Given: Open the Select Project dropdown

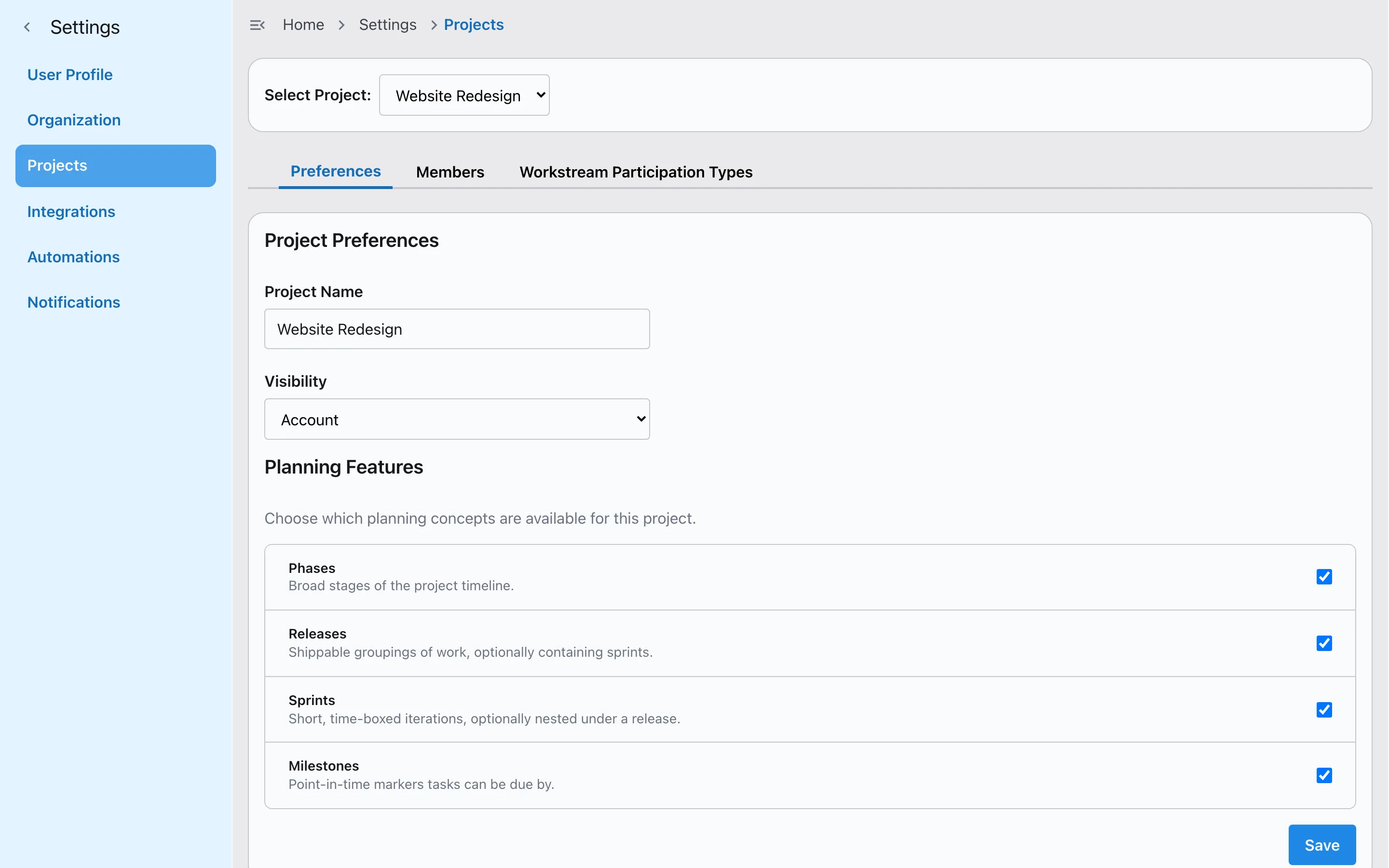Looking at the screenshot, I should (464, 95).
